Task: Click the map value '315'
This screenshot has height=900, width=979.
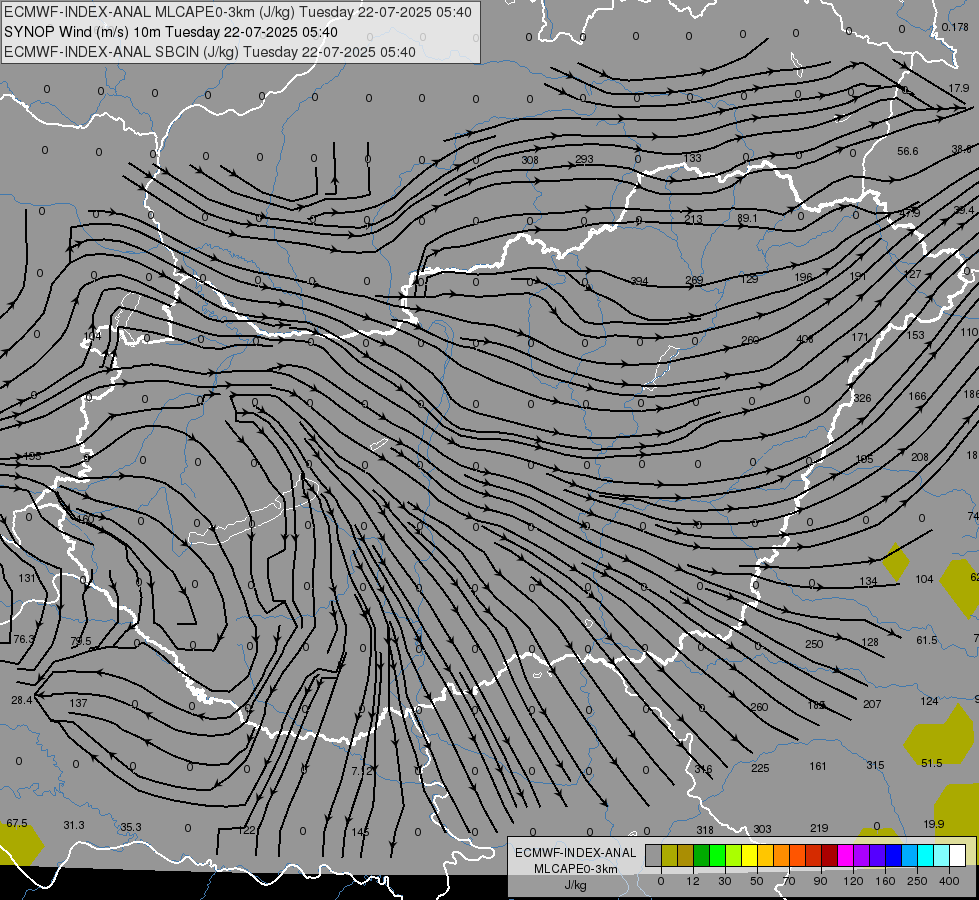Action: [x=875, y=765]
